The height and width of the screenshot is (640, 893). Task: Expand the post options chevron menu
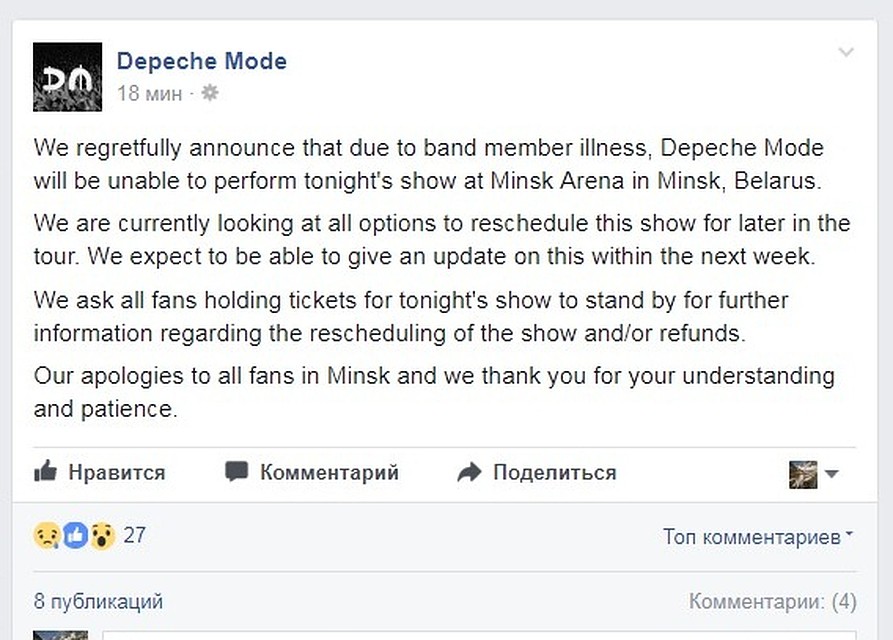846,52
